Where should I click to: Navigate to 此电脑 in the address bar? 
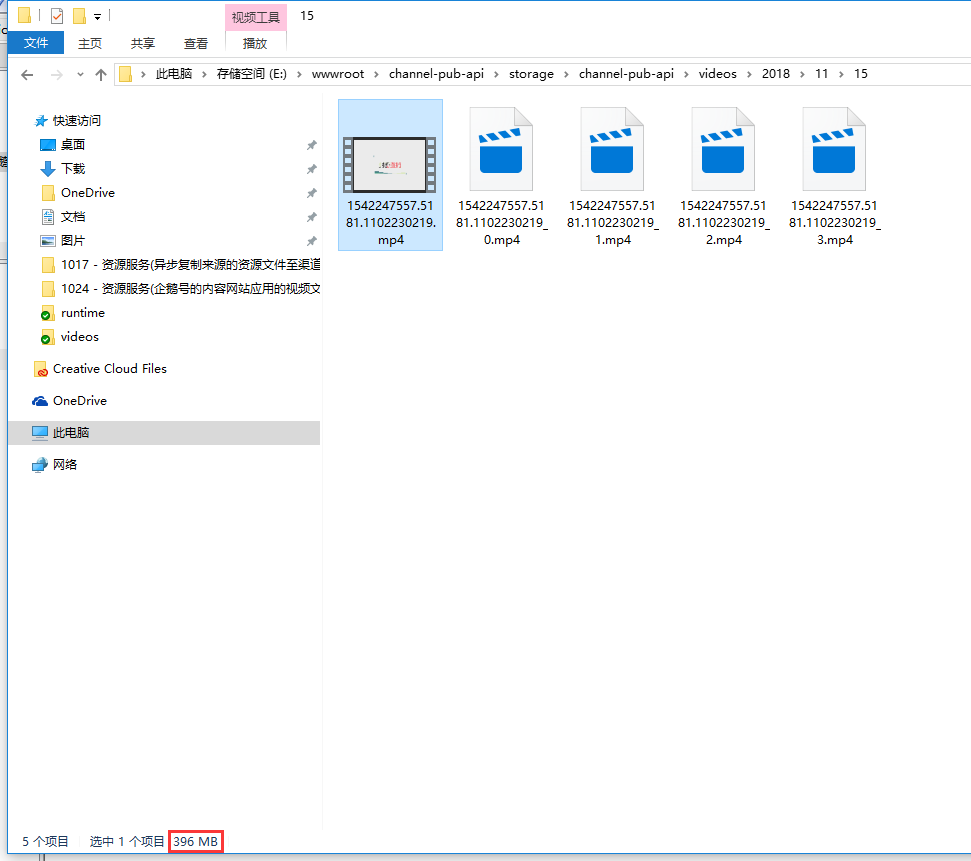click(x=173, y=74)
